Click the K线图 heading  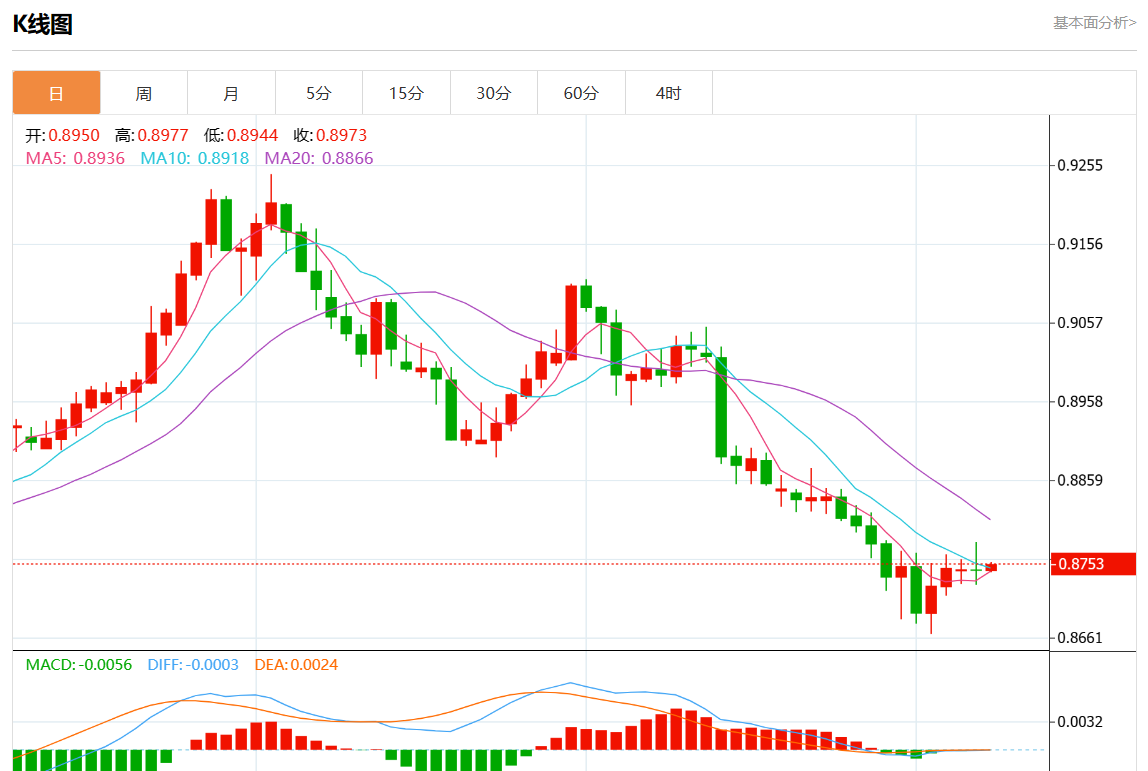(42, 24)
